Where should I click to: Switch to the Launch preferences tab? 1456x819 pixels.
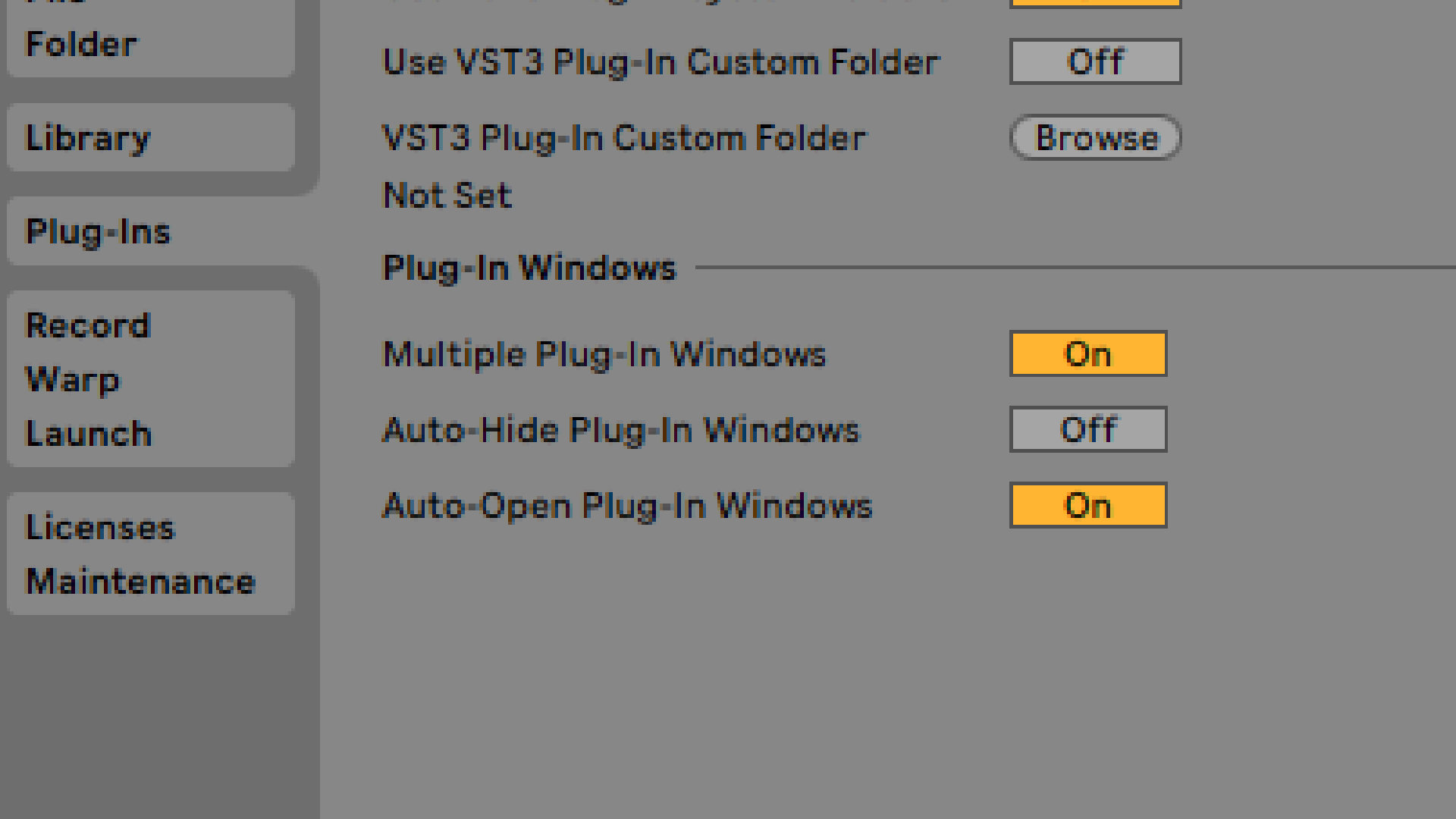click(89, 434)
